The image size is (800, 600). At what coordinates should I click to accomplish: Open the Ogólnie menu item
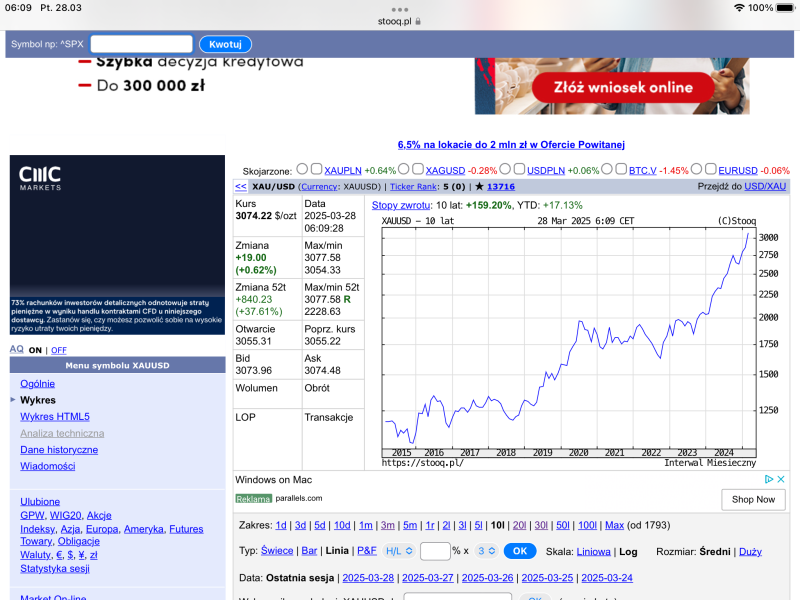click(x=38, y=384)
